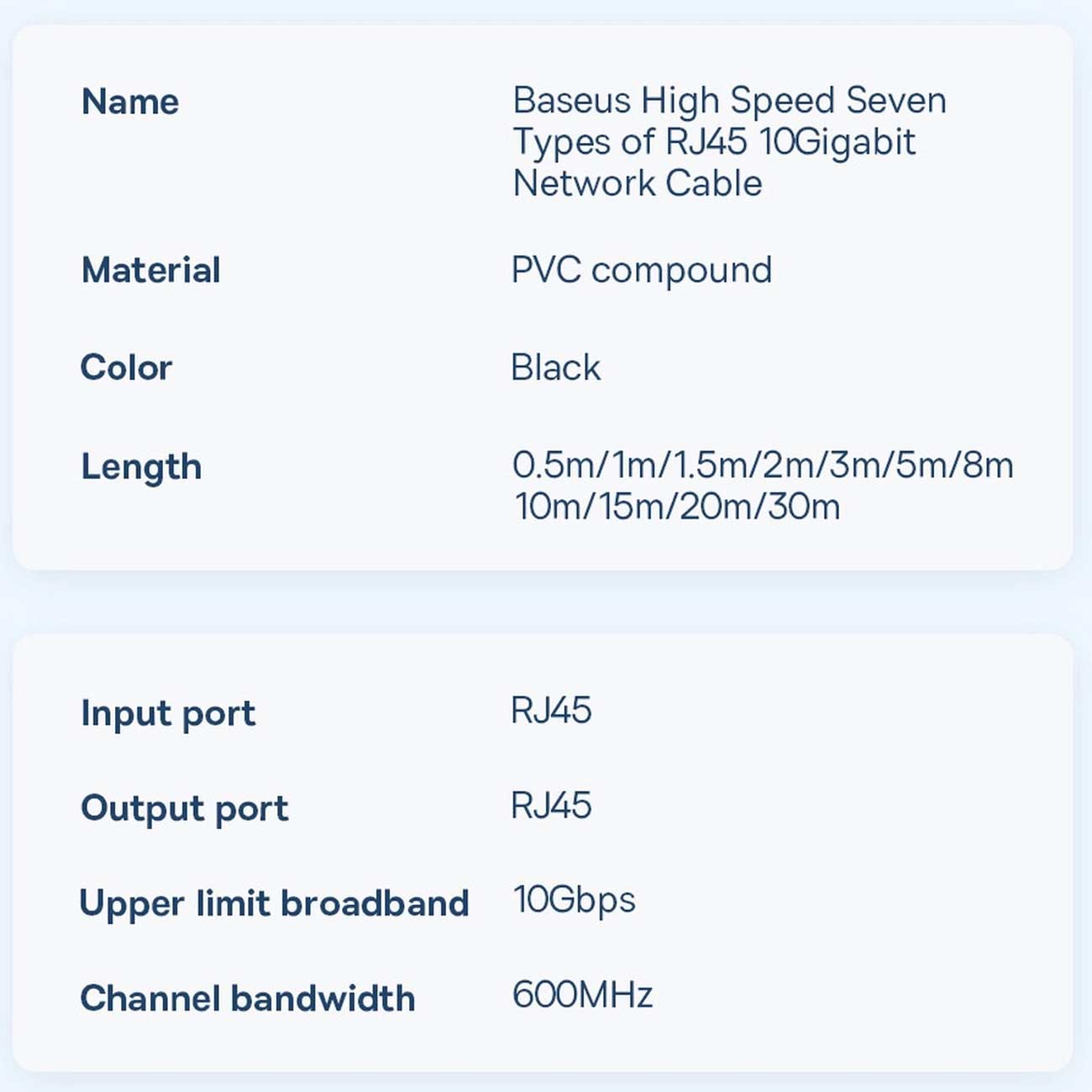The height and width of the screenshot is (1092, 1092).
Task: Select the Output port label
Action: [185, 808]
